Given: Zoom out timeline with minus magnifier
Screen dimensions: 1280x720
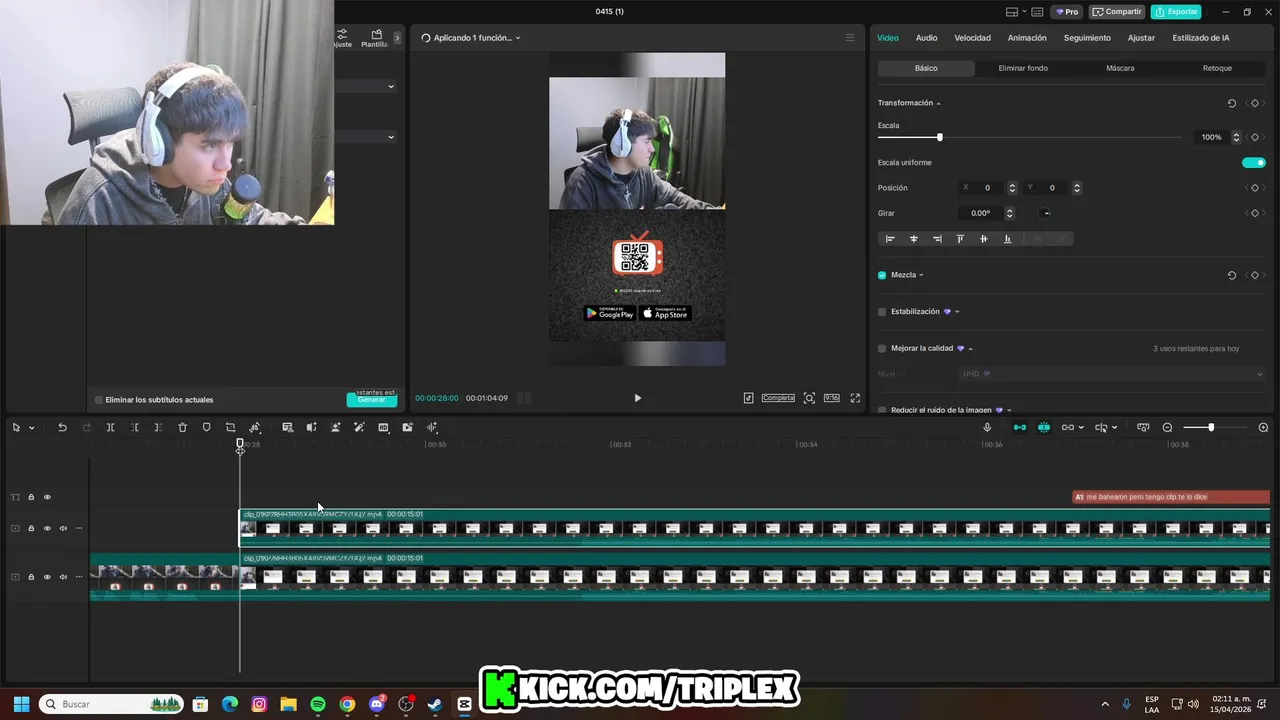Looking at the screenshot, I should click(x=1167, y=427).
